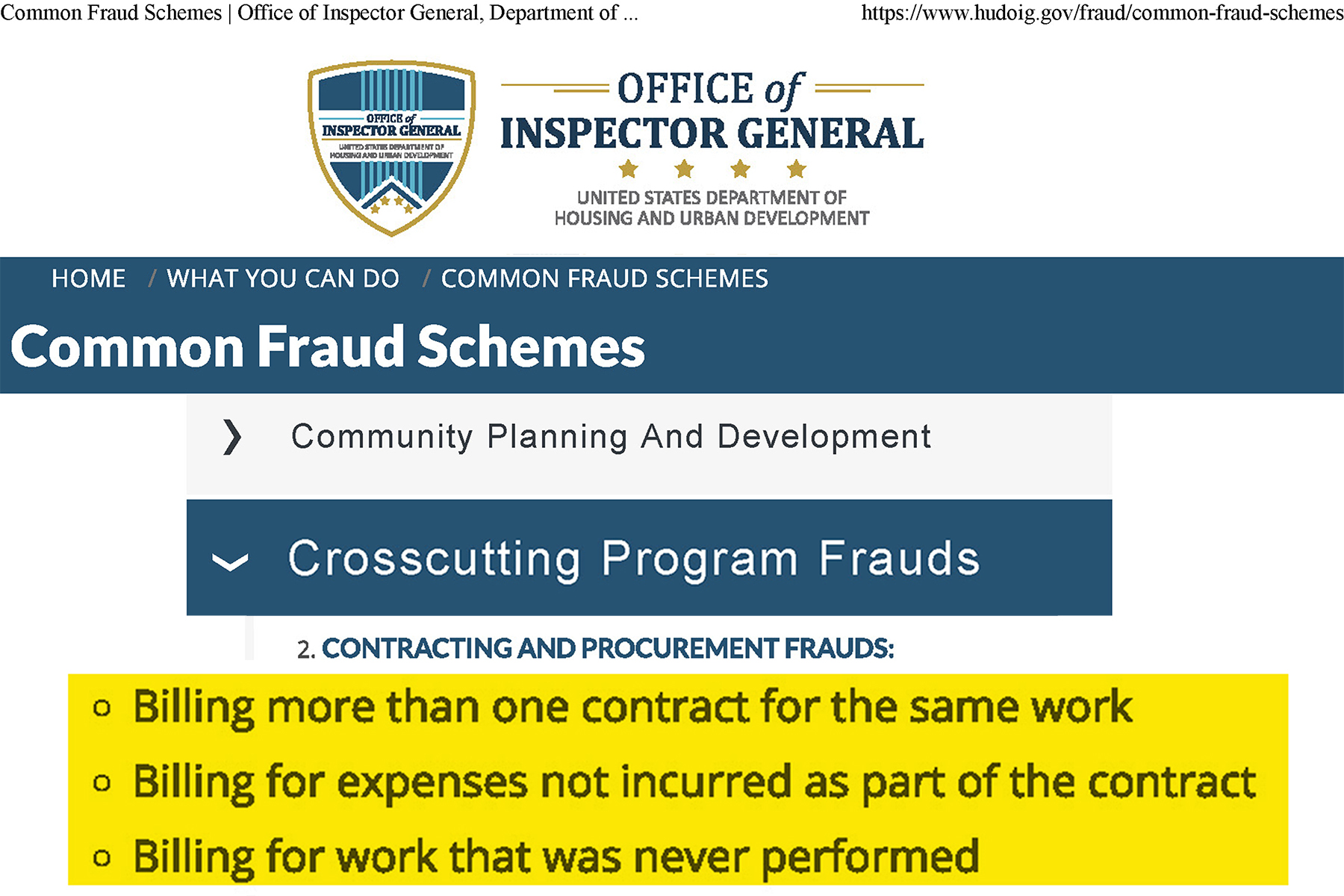Image resolution: width=1344 pixels, height=896 pixels.
Task: Click 'Billing more than one contract' bullet
Action: [x=632, y=707]
